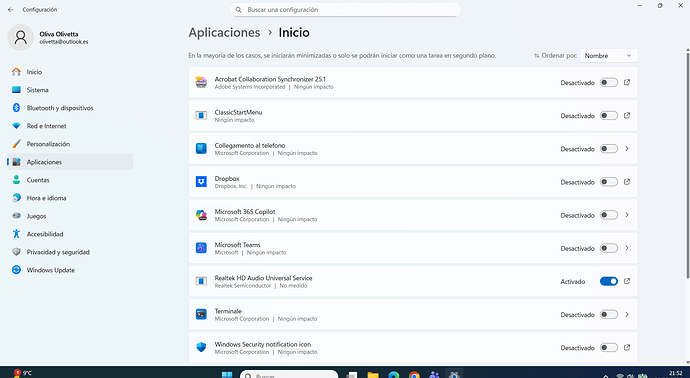This screenshot has width=690, height=378.
Task: Open external link icon for Dropbox
Action: tap(627, 182)
